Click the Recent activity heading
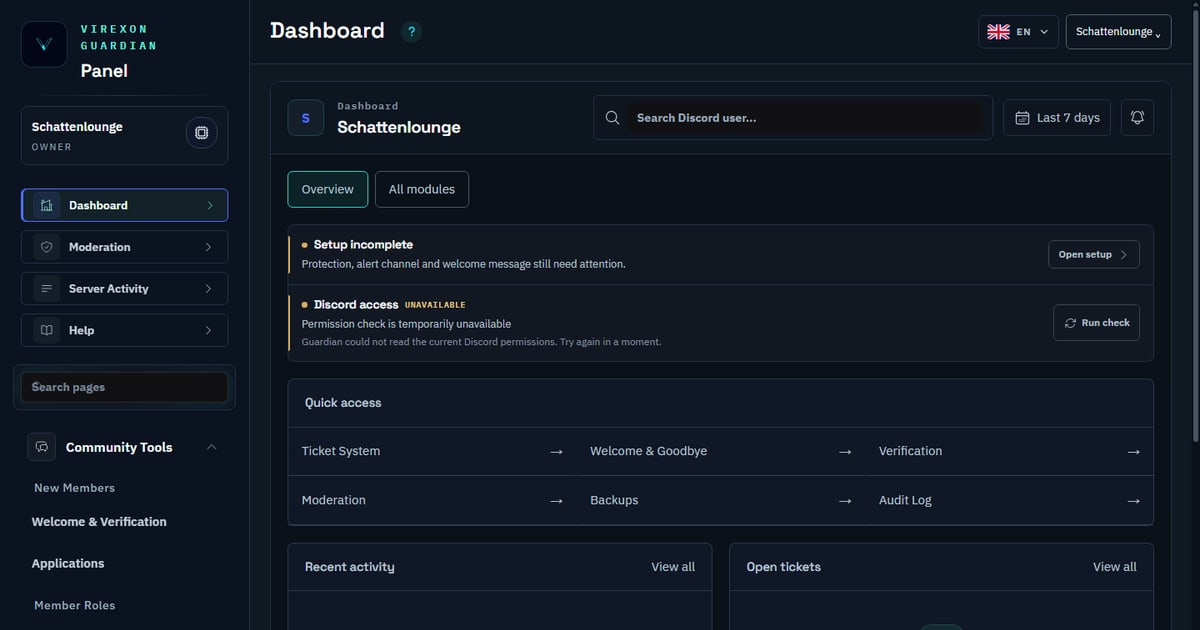 [350, 567]
